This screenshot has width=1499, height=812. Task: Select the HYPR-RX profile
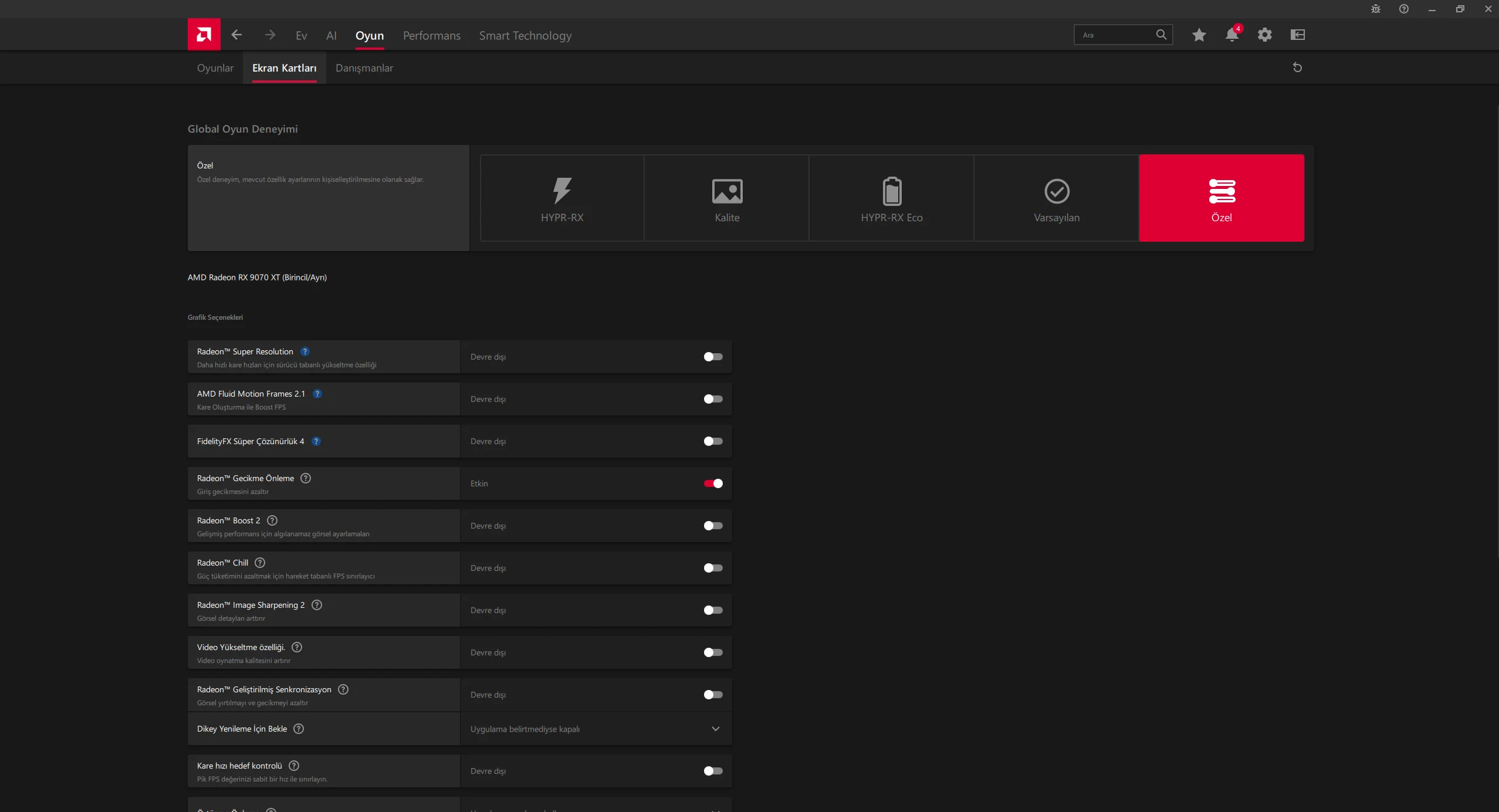coord(562,198)
